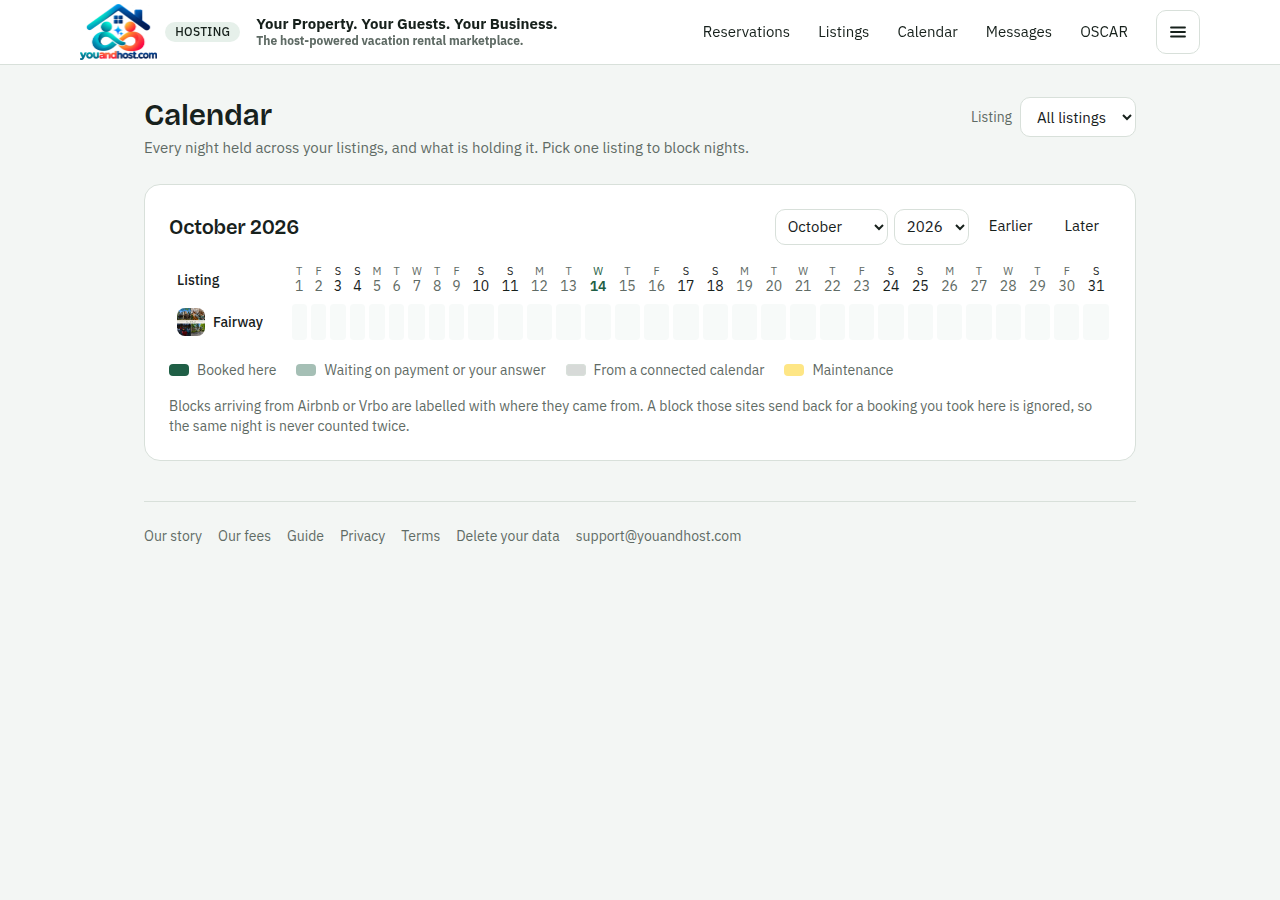Click the highlighted date 14 column header

tap(598, 279)
